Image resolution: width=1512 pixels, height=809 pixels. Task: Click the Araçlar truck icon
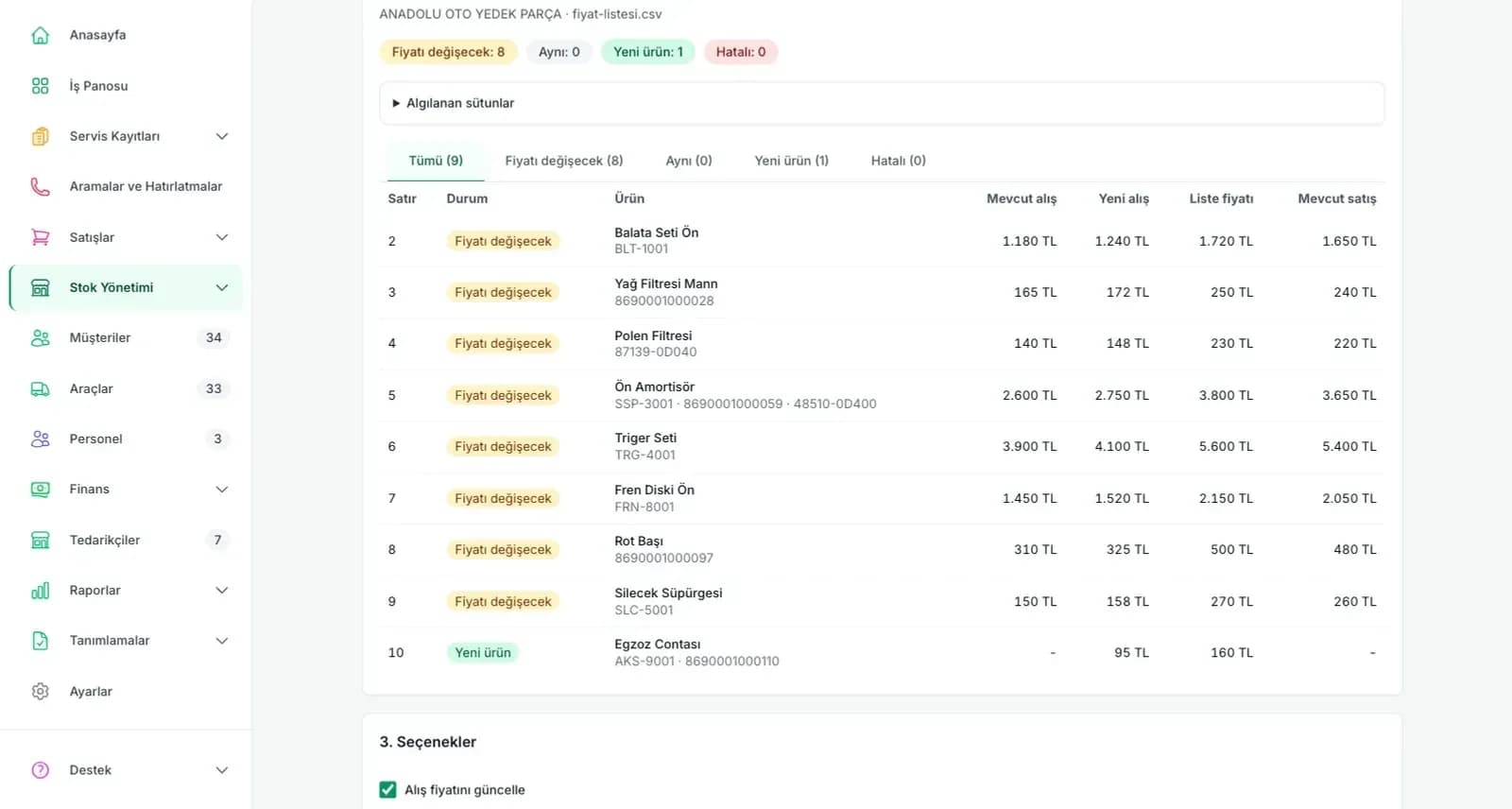40,388
